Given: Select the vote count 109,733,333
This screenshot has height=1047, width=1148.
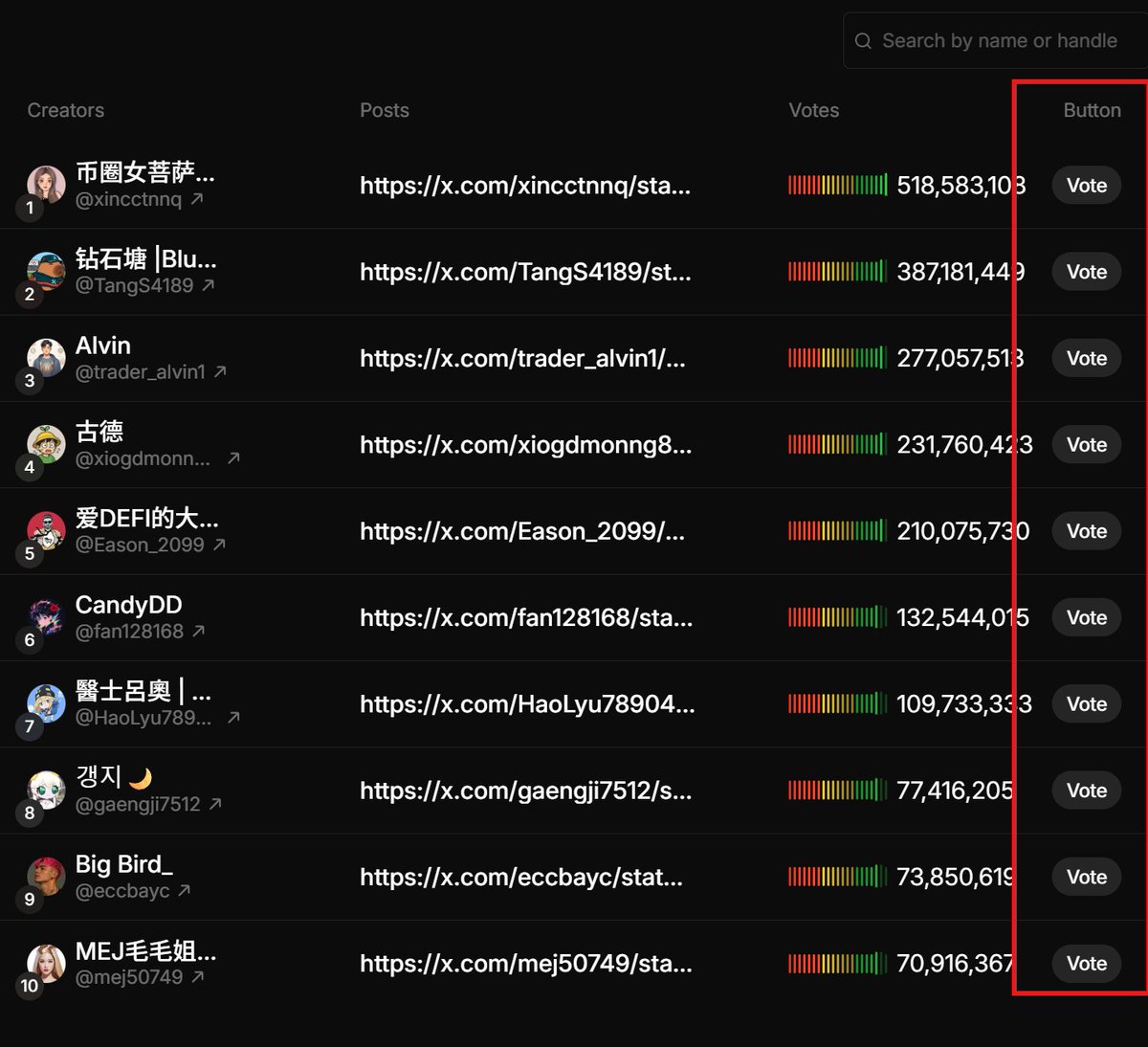Looking at the screenshot, I should click(964, 704).
